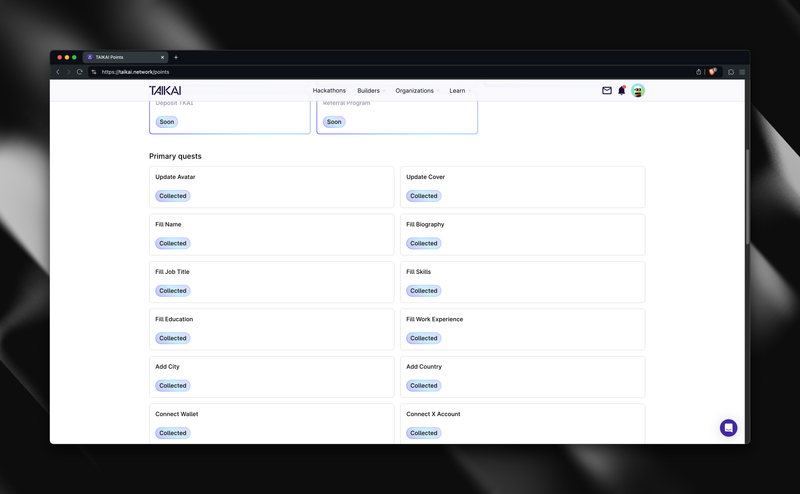Viewport: 800px width, 494px height.
Task: Click Collected badge under Update Avatar
Action: click(x=172, y=196)
